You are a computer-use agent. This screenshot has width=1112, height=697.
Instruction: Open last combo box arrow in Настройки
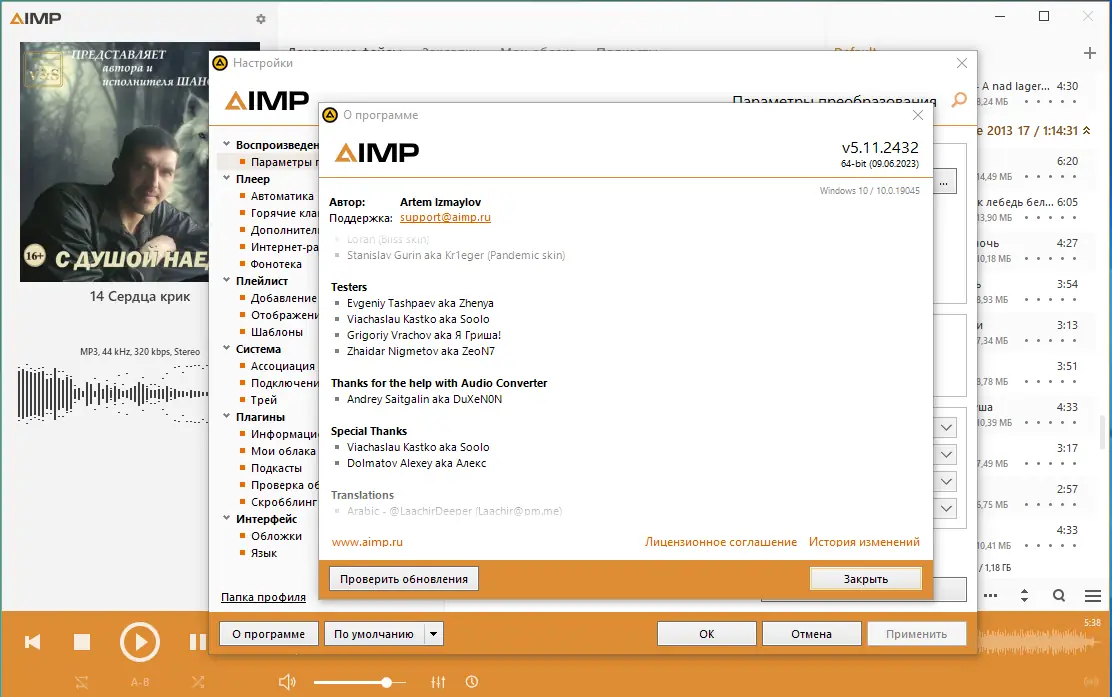click(x=947, y=508)
